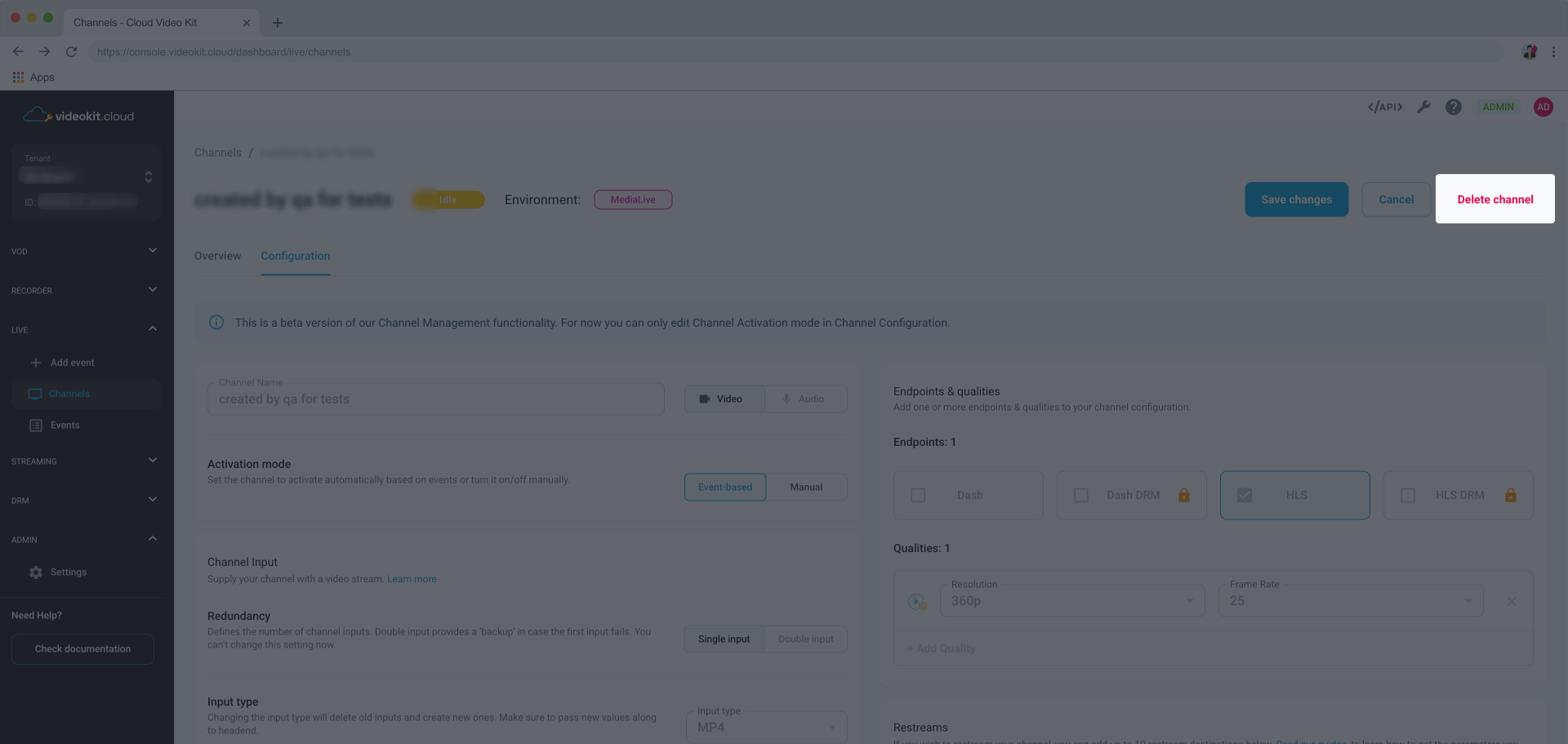Open the help question mark icon
Image resolution: width=1568 pixels, height=744 pixels.
(1454, 107)
